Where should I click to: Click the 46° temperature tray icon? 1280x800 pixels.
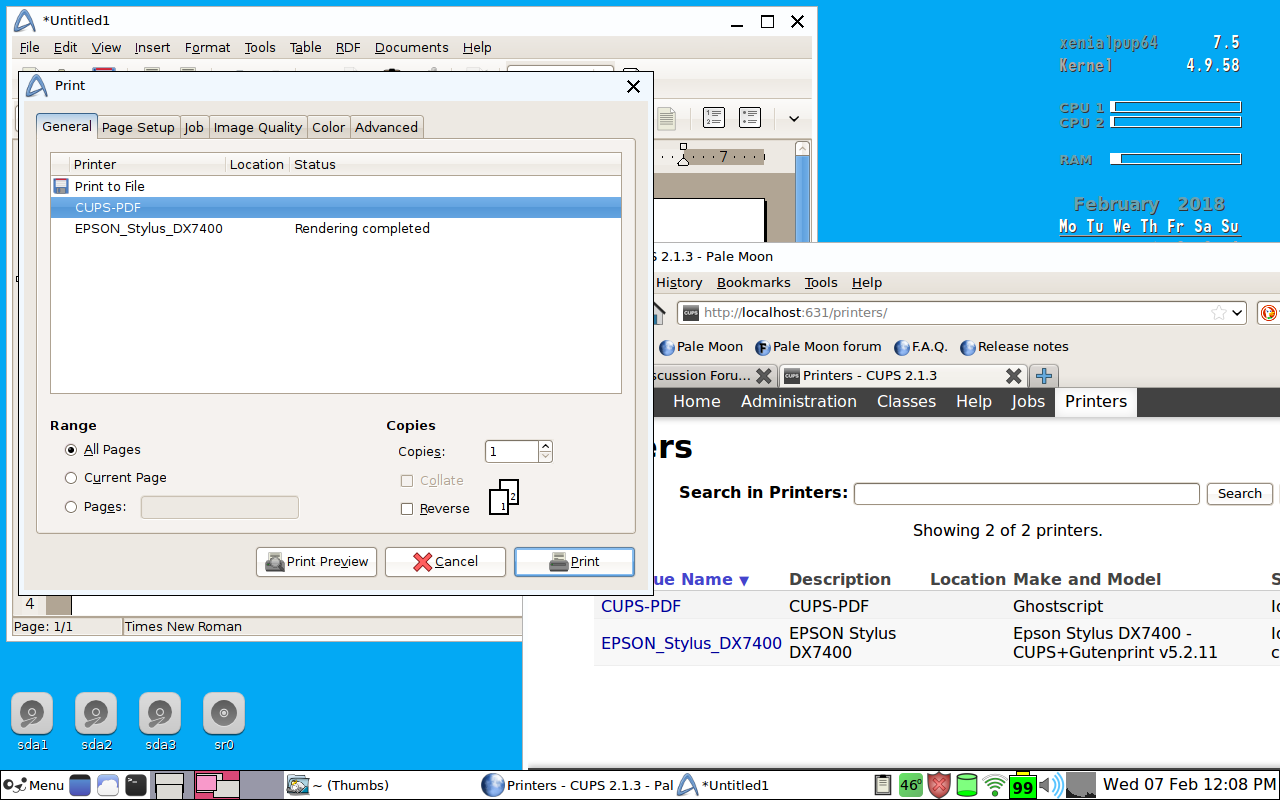[x=911, y=785]
